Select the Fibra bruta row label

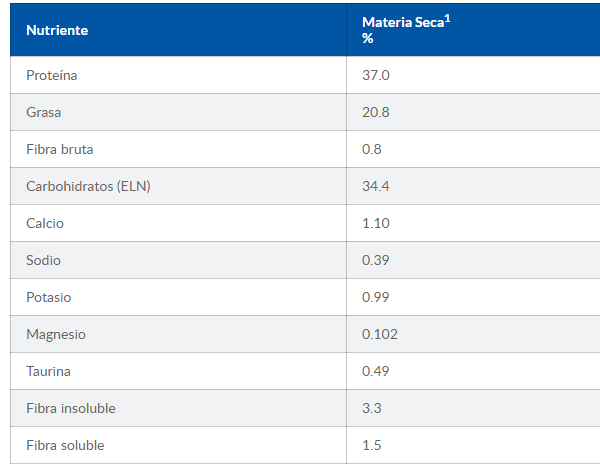point(60,149)
